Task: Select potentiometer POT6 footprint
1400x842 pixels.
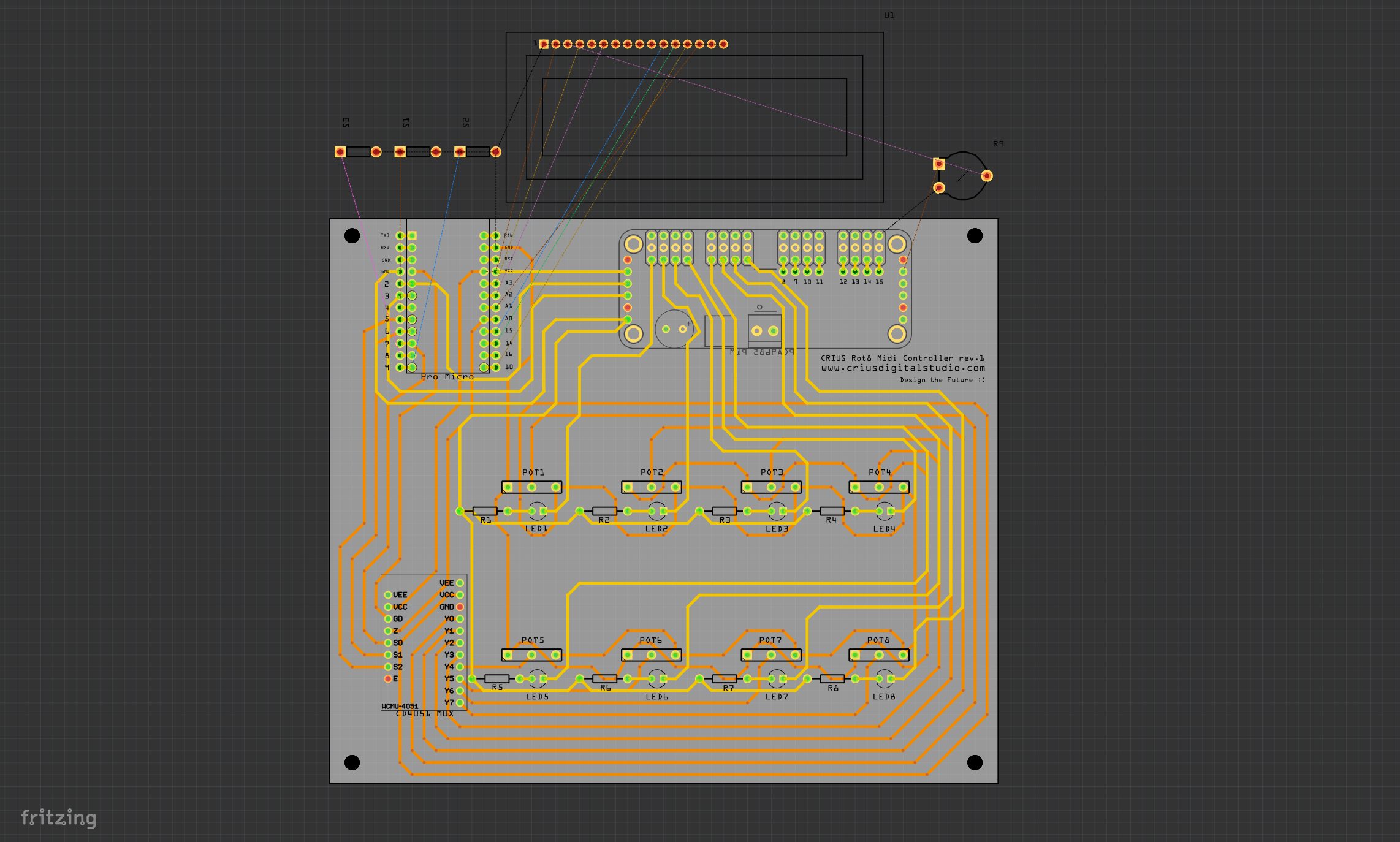Action: pos(651,655)
